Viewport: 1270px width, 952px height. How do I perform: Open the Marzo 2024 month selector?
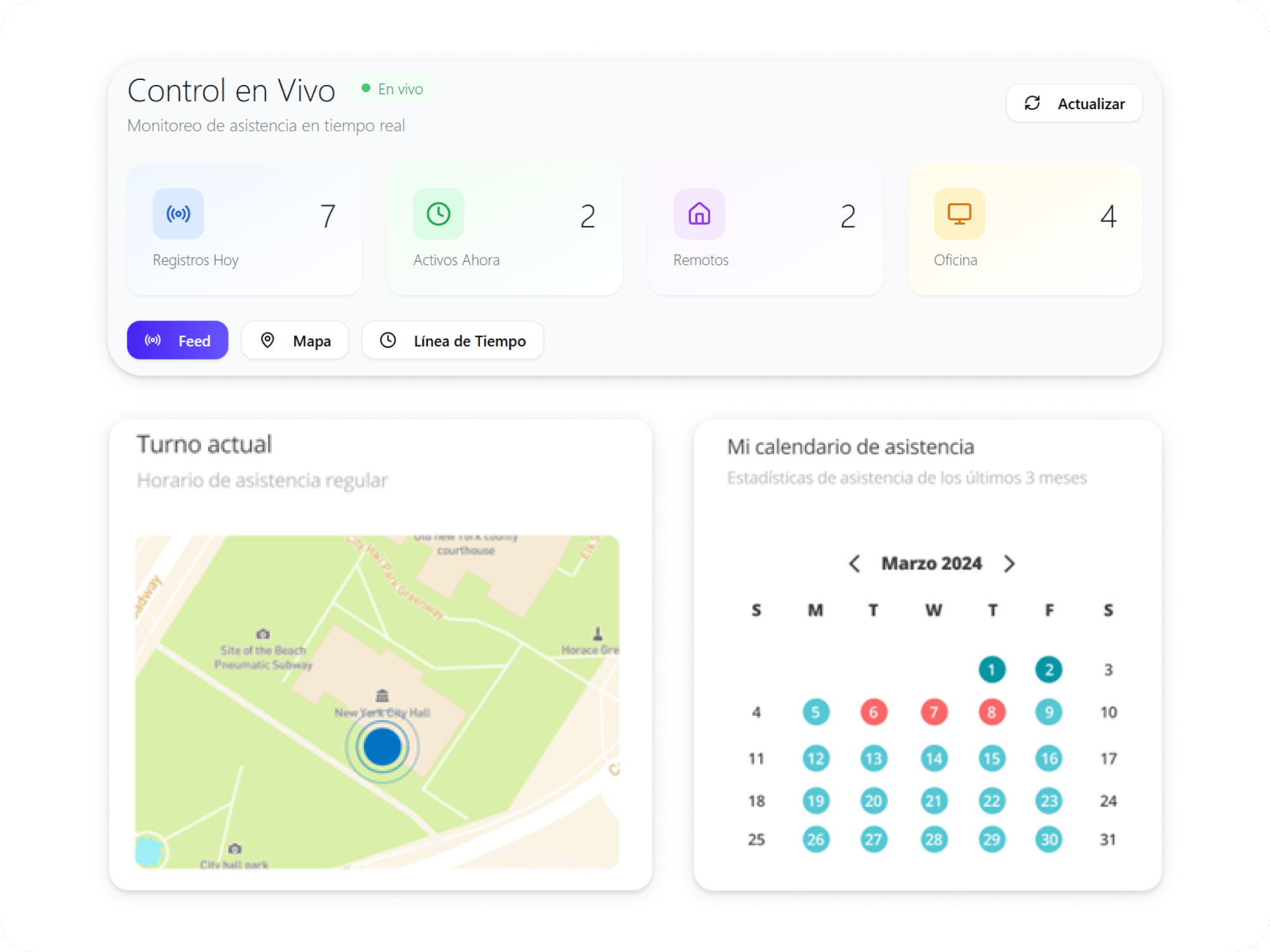click(932, 563)
